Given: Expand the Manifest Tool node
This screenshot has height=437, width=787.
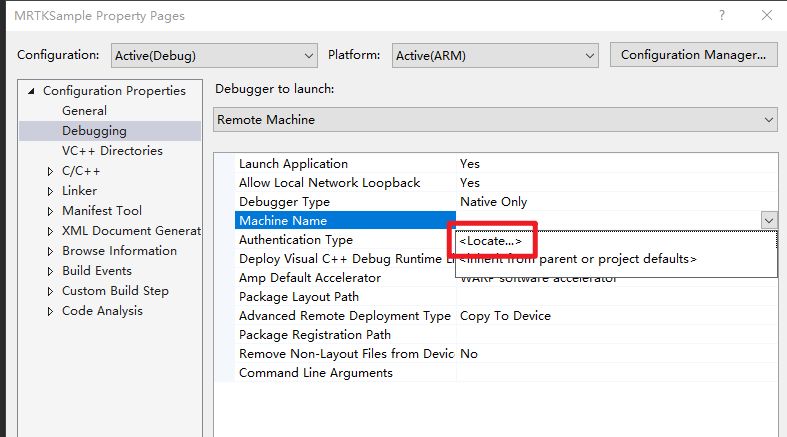Looking at the screenshot, I should click(x=50, y=211).
